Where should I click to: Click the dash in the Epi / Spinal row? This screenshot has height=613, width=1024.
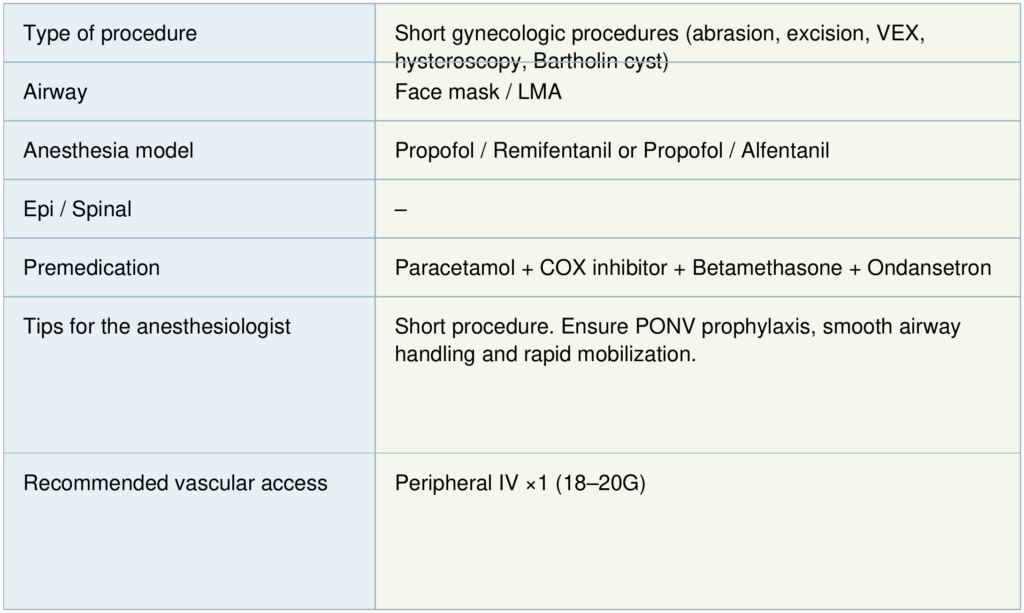tap(401, 210)
